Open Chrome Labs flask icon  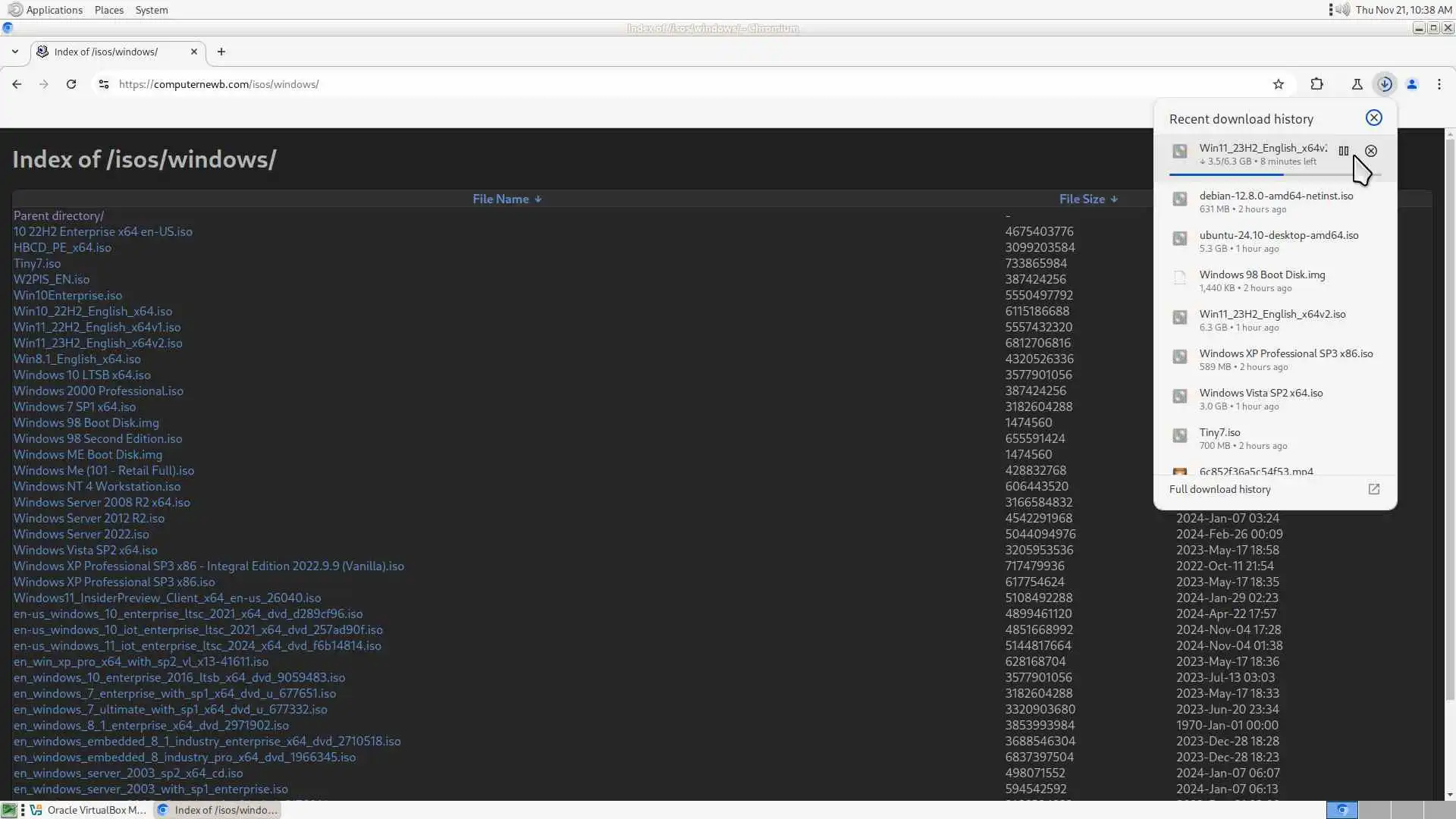[x=1357, y=84]
